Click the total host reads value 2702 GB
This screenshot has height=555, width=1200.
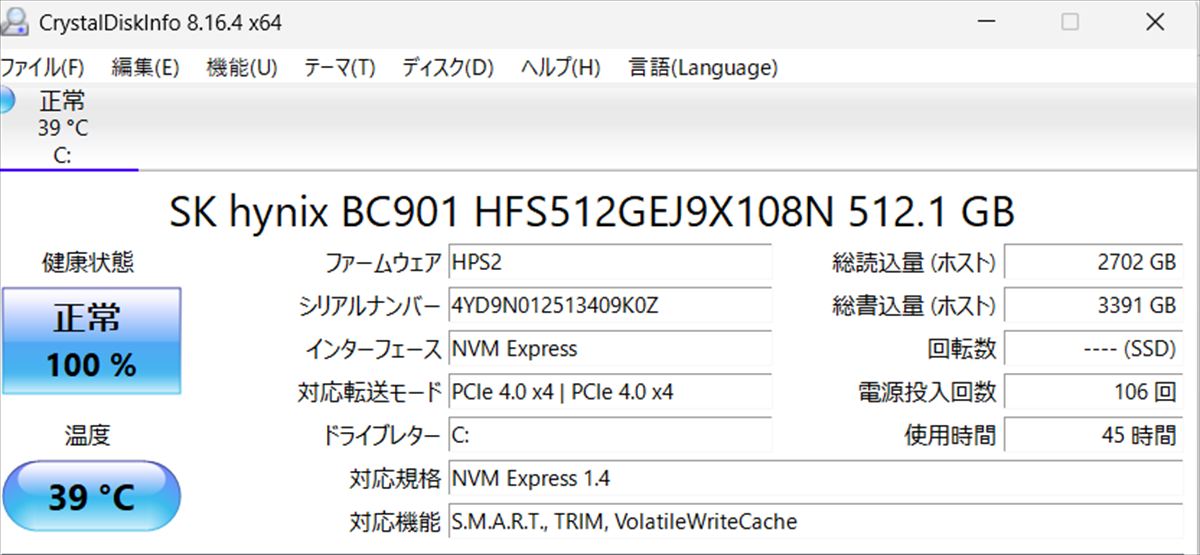point(1092,263)
